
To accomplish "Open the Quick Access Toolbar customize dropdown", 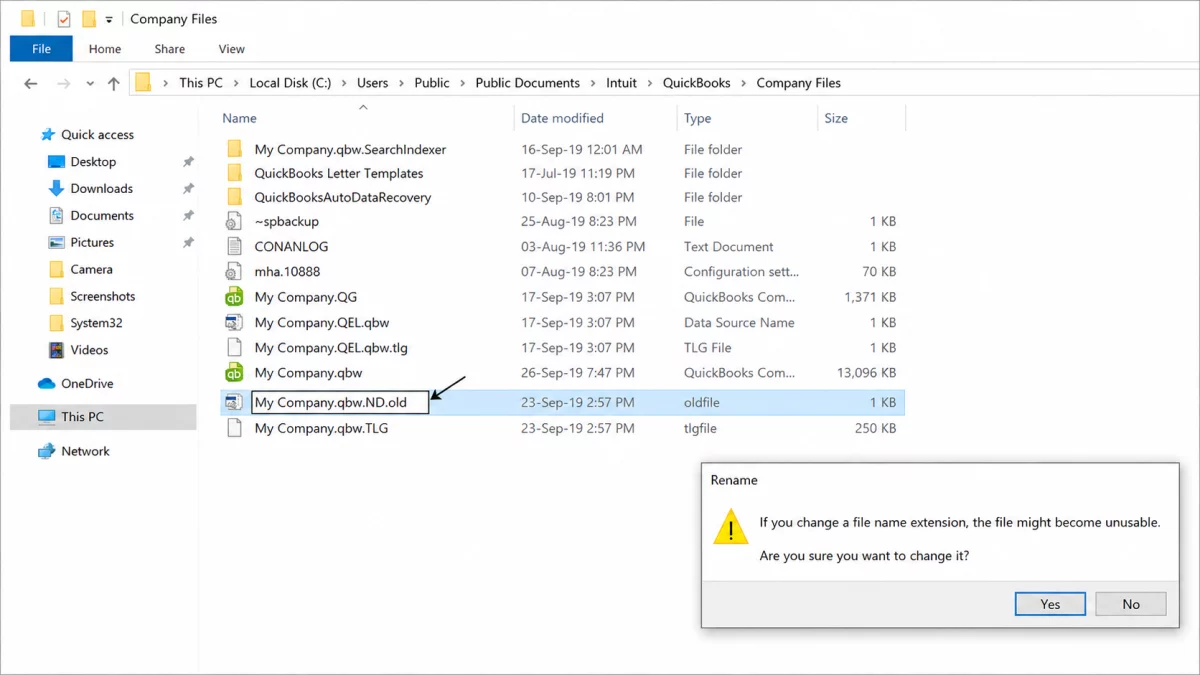I will [x=109, y=19].
